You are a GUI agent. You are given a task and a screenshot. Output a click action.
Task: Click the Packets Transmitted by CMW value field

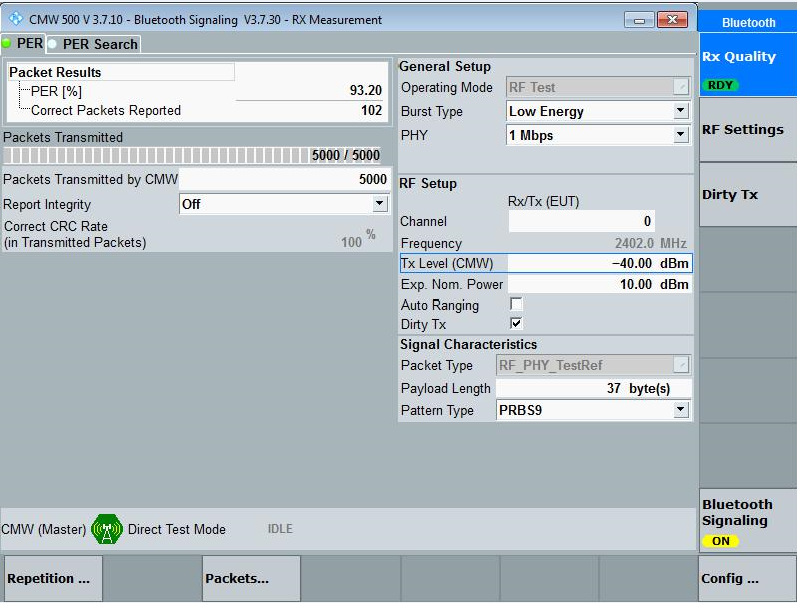(x=285, y=179)
